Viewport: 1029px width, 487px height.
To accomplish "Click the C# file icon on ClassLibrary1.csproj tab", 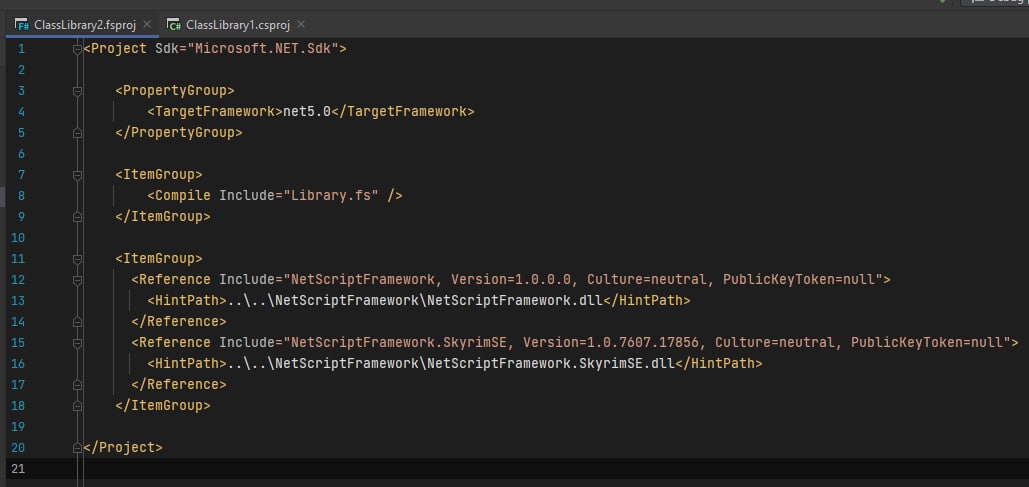I will tap(174, 25).
